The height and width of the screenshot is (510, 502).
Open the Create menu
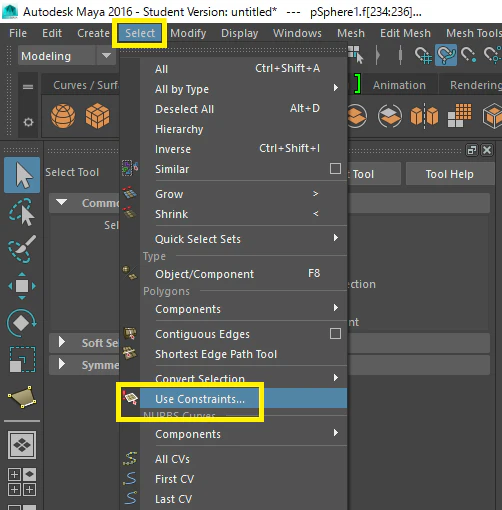click(93, 33)
